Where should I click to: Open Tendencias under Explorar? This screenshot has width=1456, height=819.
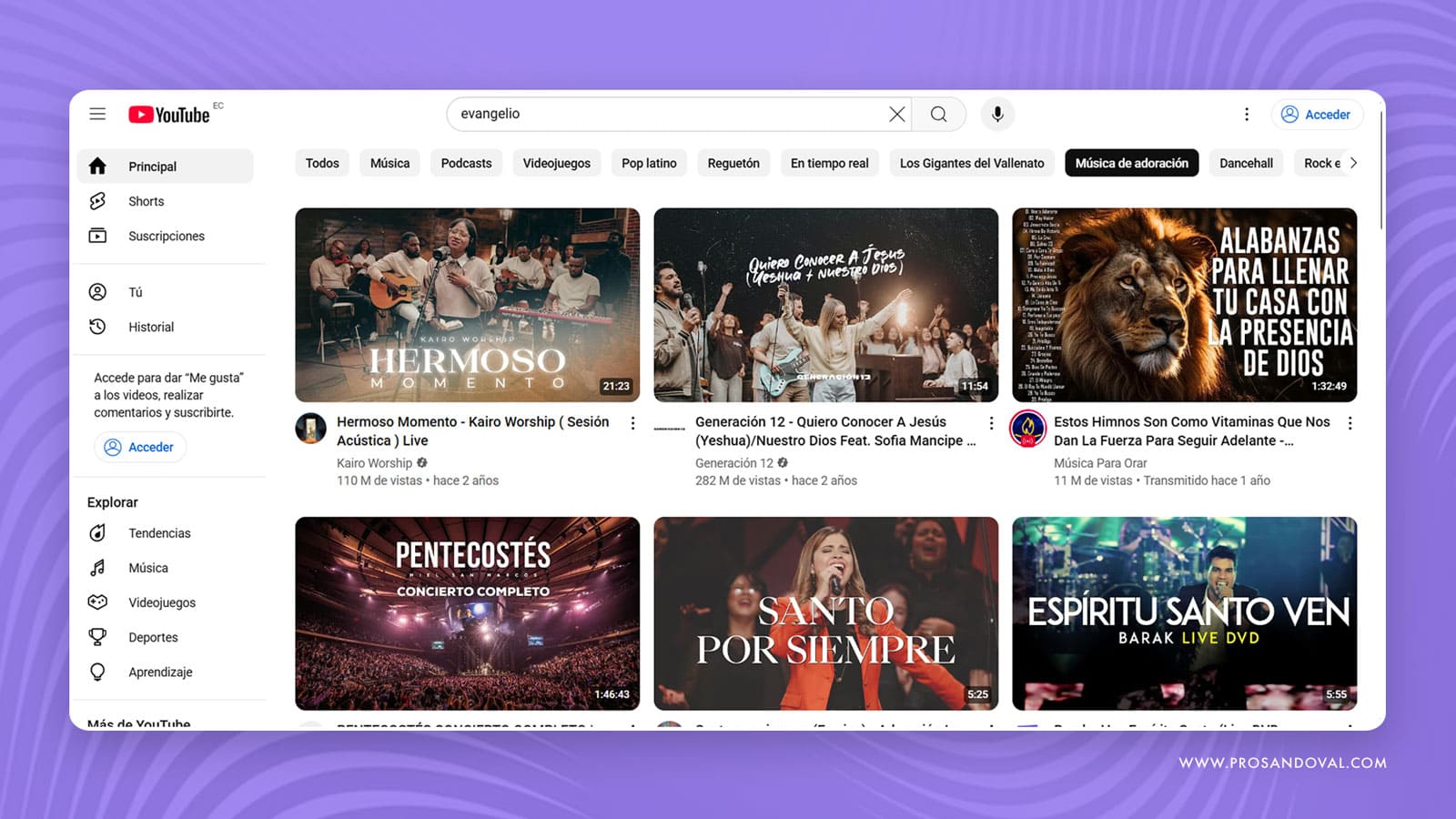point(165,533)
